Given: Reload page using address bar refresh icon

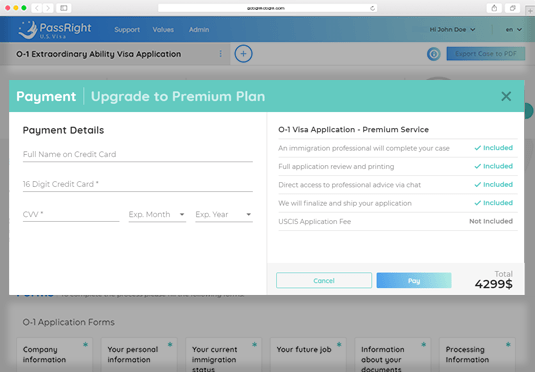Looking at the screenshot, I should (x=372, y=8).
